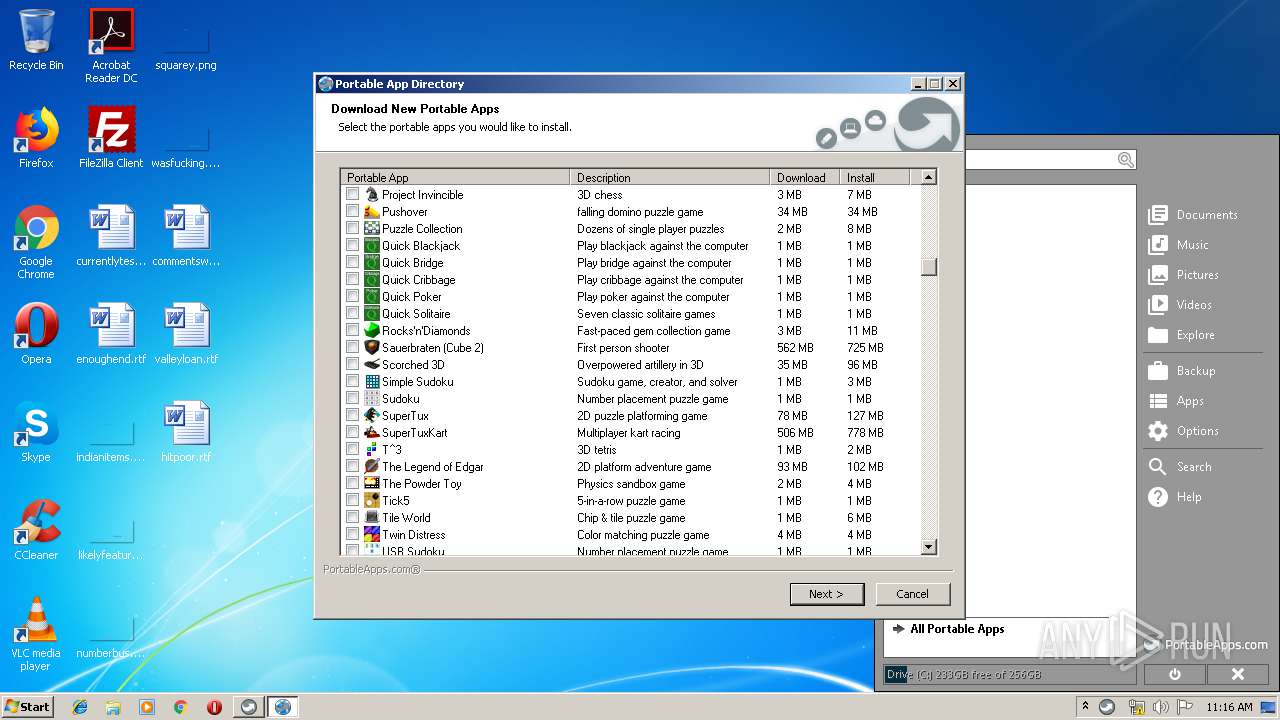Click the Windows Start button
The height and width of the screenshot is (720, 1280).
tap(27, 706)
